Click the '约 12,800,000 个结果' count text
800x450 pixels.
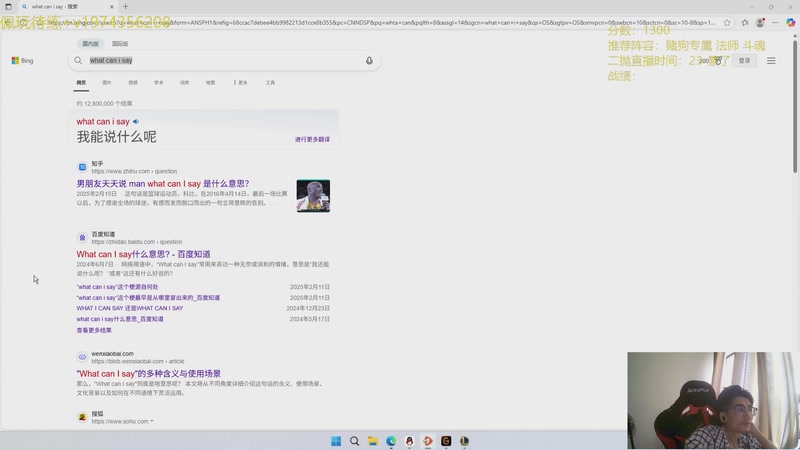(x=105, y=104)
